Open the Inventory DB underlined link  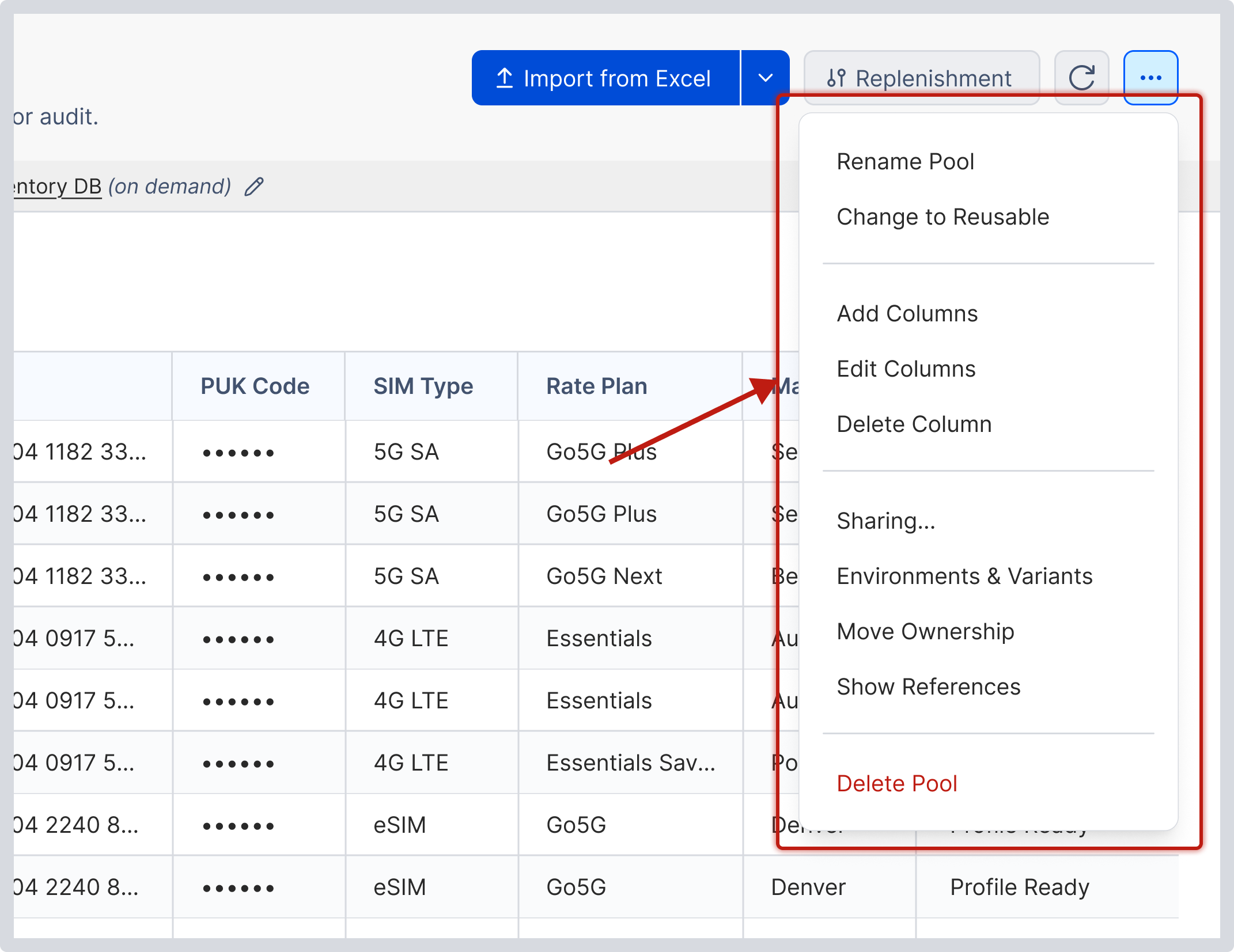pyautogui.click(x=58, y=187)
